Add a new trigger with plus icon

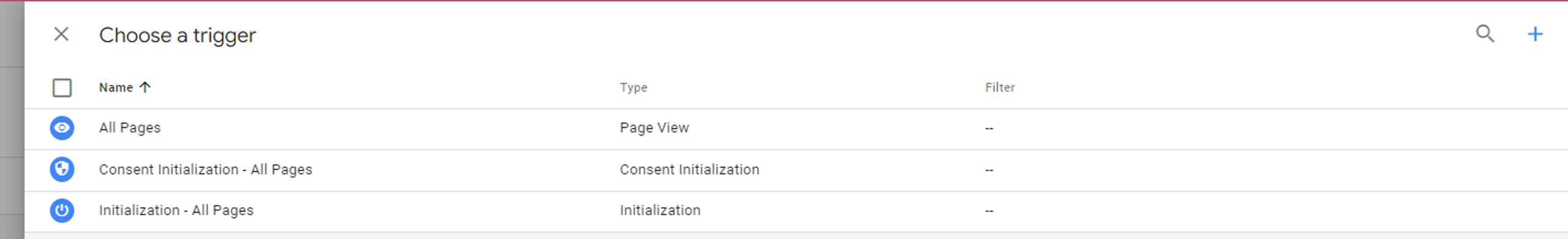tap(1535, 34)
